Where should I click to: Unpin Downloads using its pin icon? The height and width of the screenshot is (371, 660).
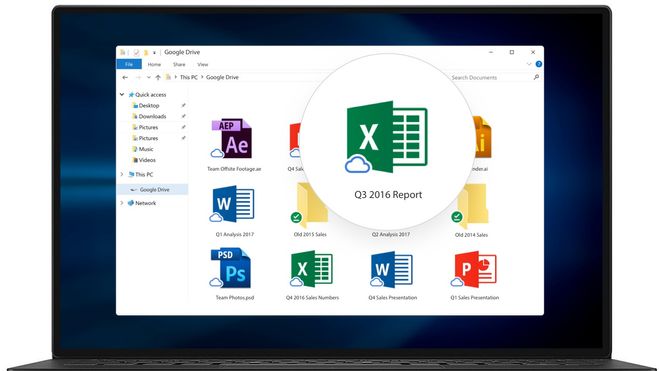(183, 116)
